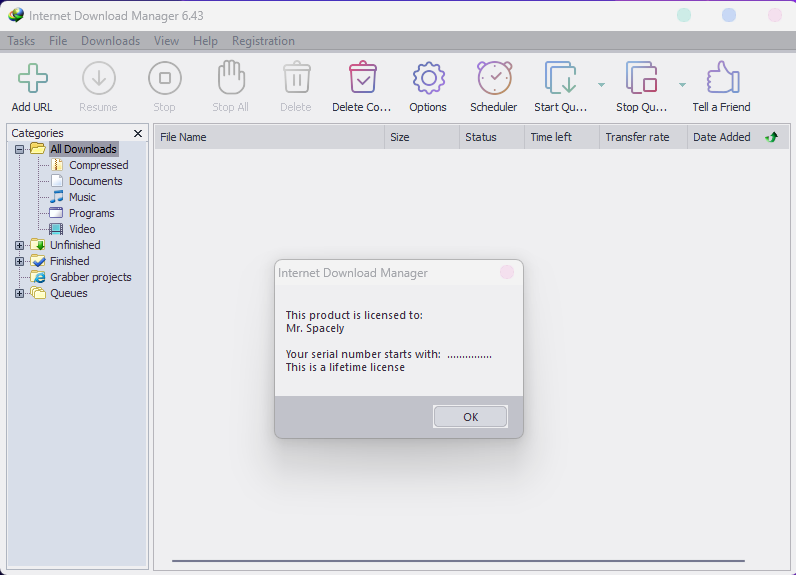Click the Music note category icon
This screenshot has height=575, width=796.
[56, 197]
